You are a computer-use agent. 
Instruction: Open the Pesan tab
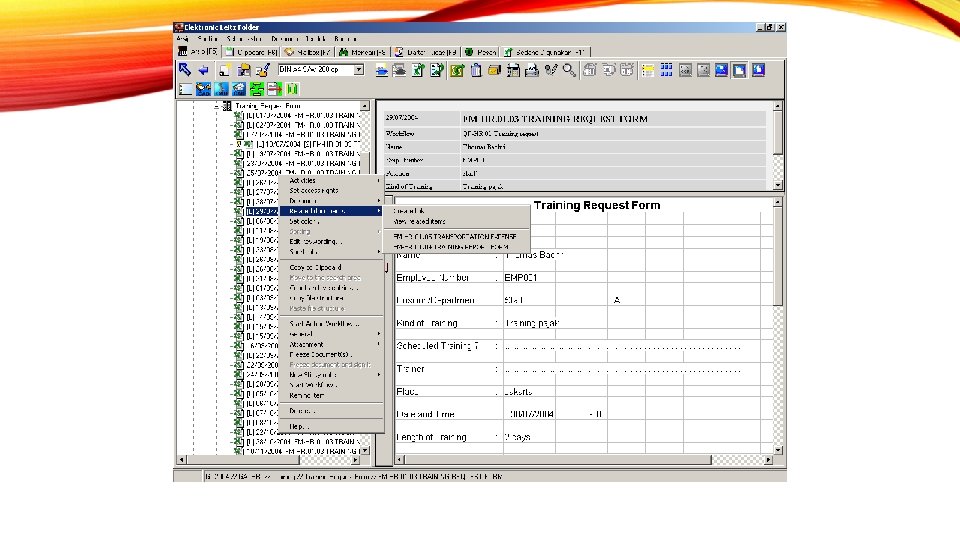[481, 52]
